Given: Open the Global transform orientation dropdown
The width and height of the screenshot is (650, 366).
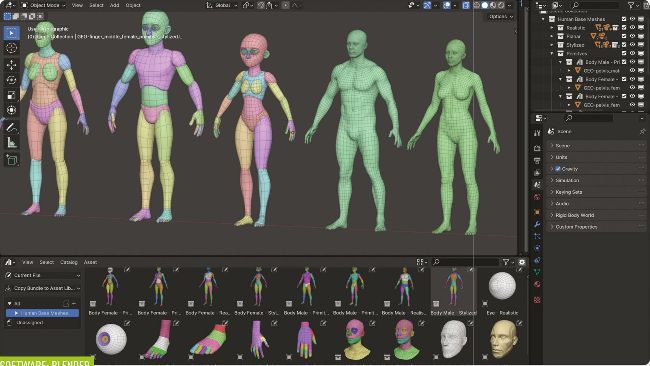Looking at the screenshot, I should [x=222, y=5].
